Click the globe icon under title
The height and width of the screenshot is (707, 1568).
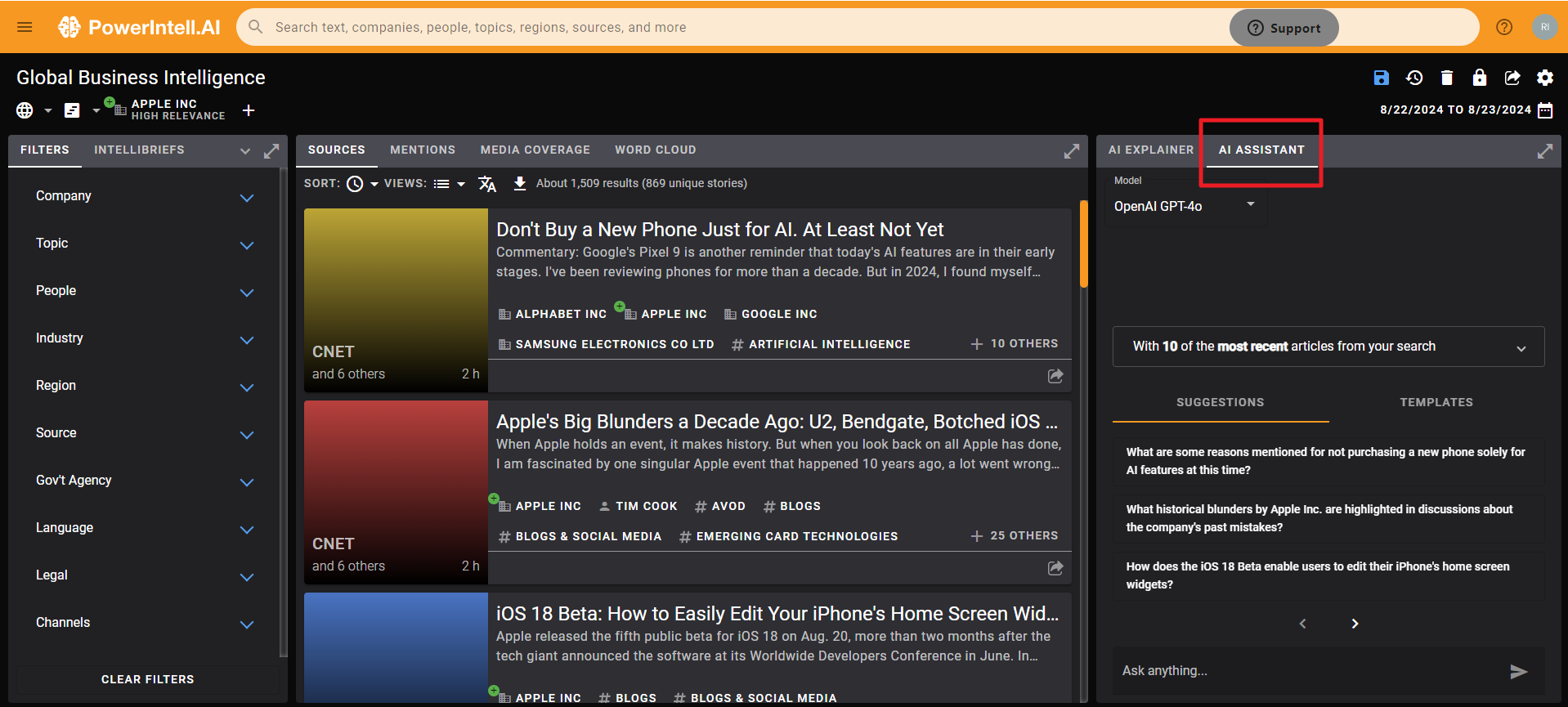pyautogui.click(x=25, y=110)
